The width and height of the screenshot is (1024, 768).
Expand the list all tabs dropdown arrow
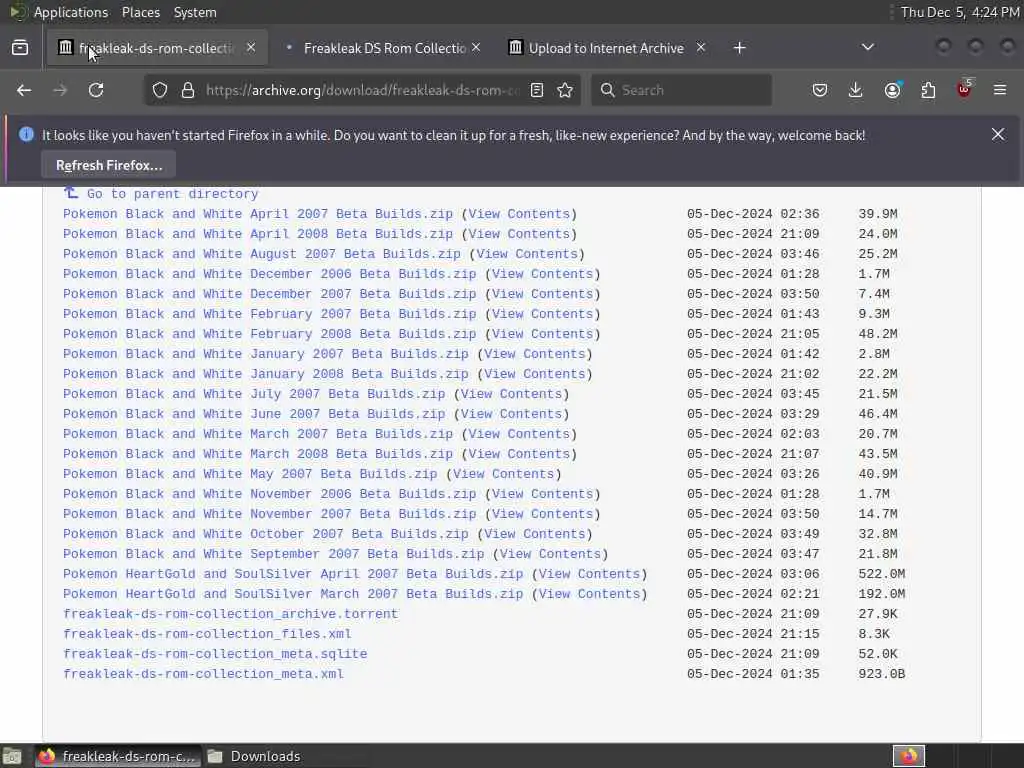pyautogui.click(x=867, y=47)
